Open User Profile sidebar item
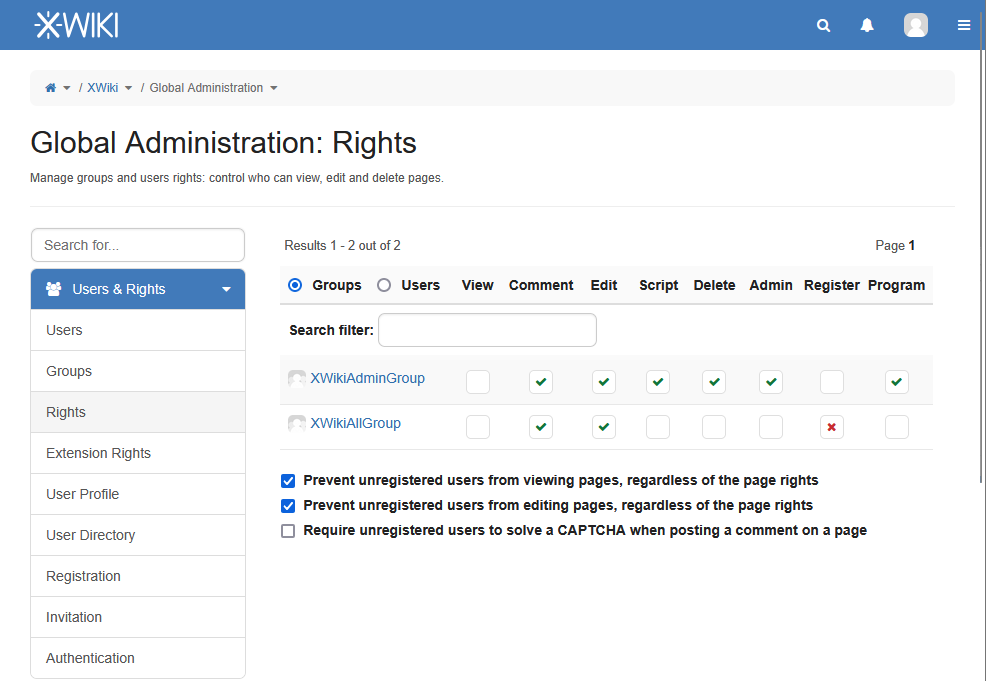The image size is (986, 681). (x=138, y=494)
